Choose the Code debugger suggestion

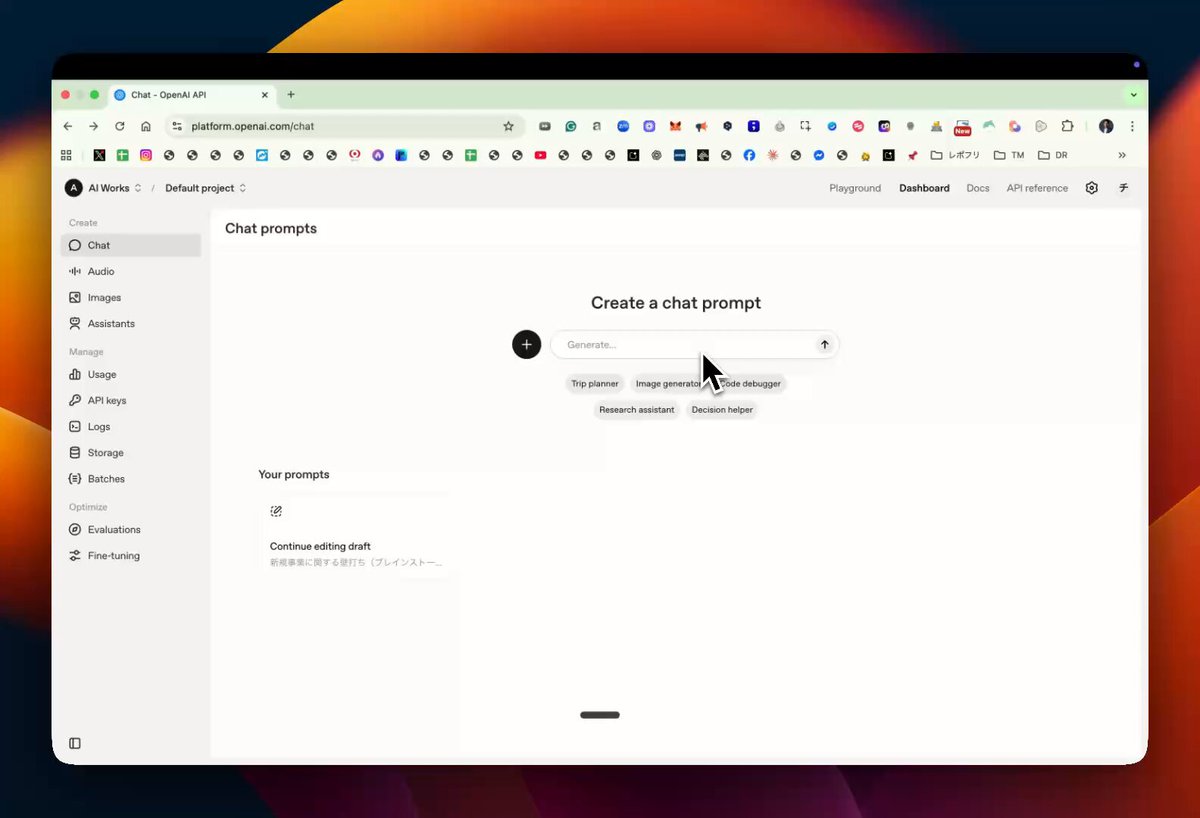[750, 383]
